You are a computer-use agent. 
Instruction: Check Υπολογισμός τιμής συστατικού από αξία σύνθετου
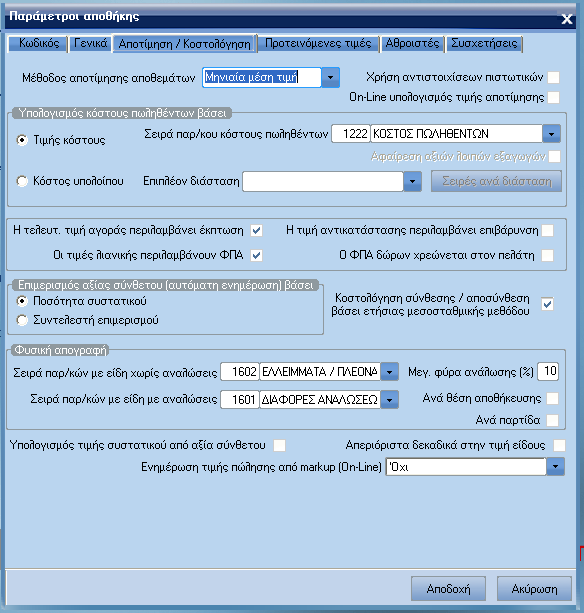(x=279, y=445)
